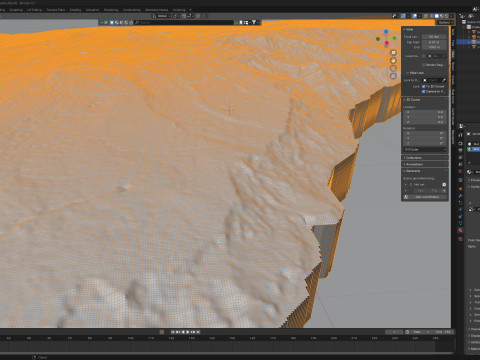Open the Tool tab in Properties editor
480x360 pixels.
(x=460, y=135)
